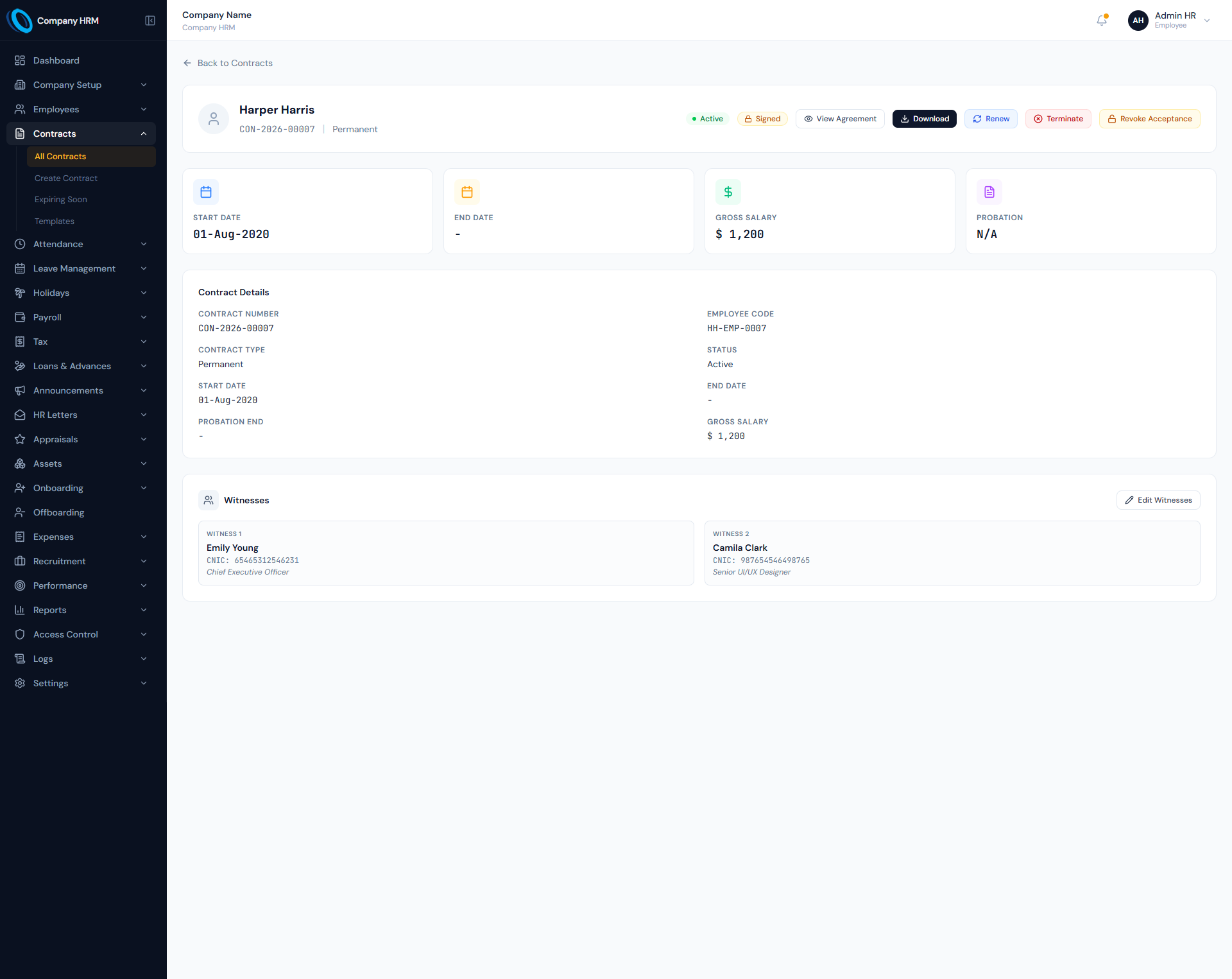Click the Settings gear icon
The height and width of the screenshot is (979, 1232).
click(x=20, y=683)
